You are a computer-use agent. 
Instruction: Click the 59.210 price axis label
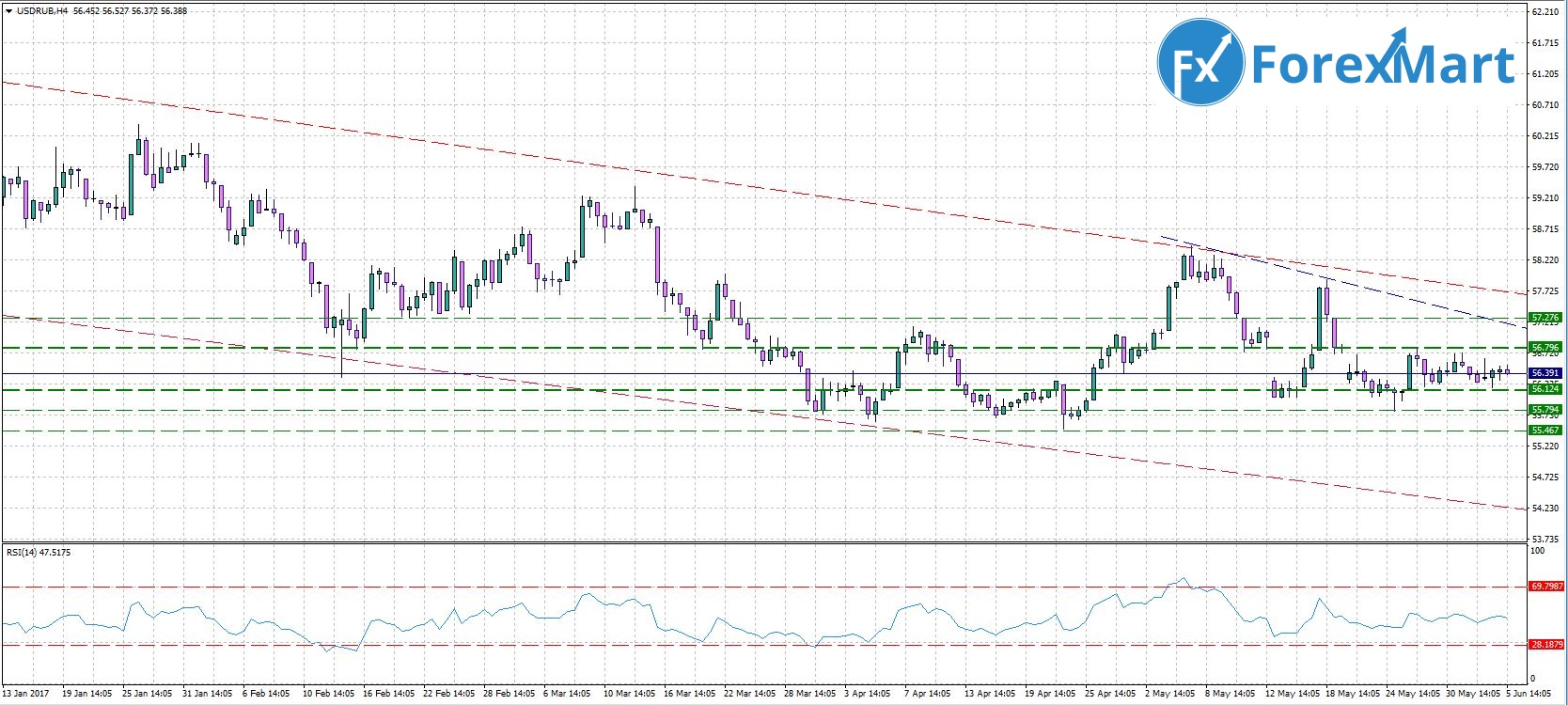(x=1545, y=198)
